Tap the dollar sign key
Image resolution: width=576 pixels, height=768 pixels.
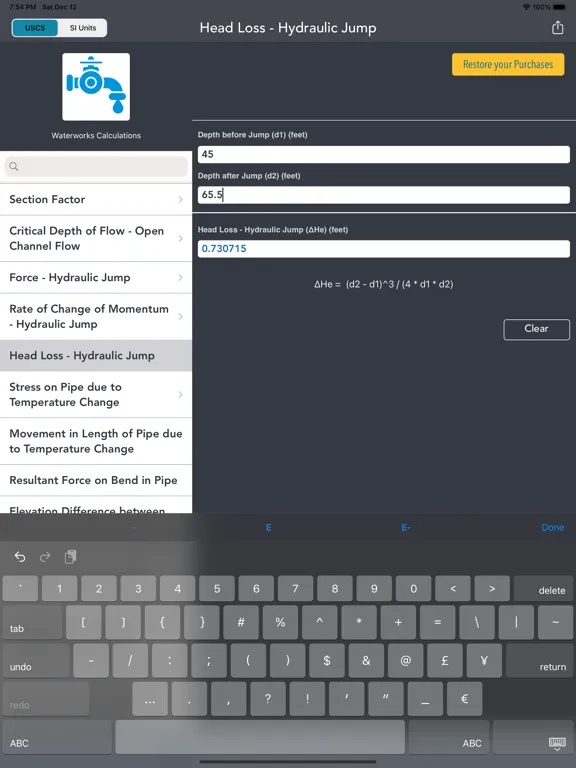(x=327, y=661)
